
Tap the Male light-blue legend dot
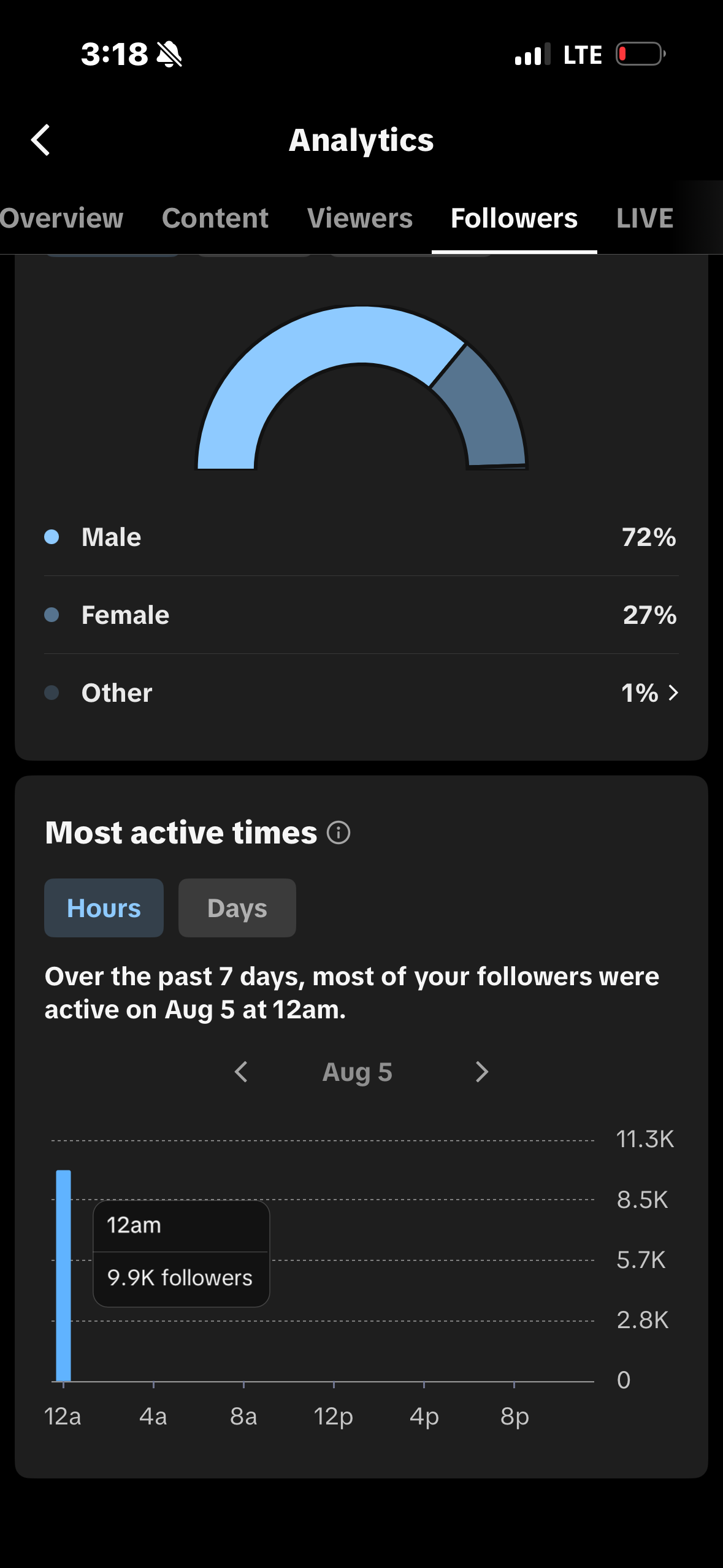click(x=52, y=537)
